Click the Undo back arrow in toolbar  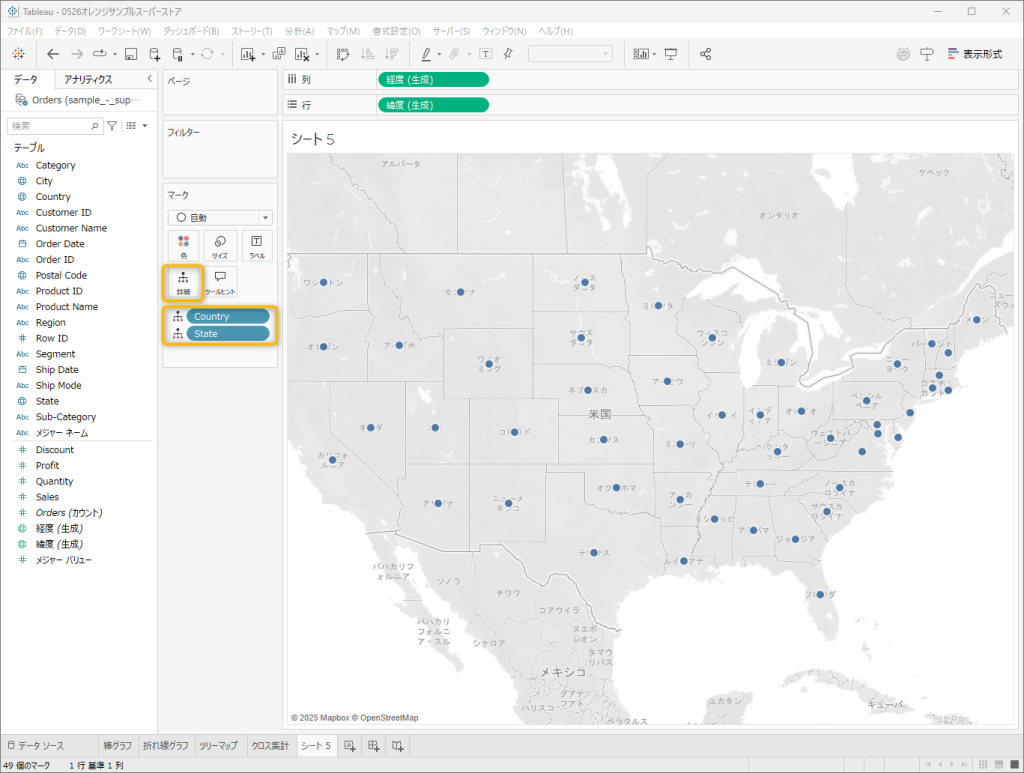[53, 54]
